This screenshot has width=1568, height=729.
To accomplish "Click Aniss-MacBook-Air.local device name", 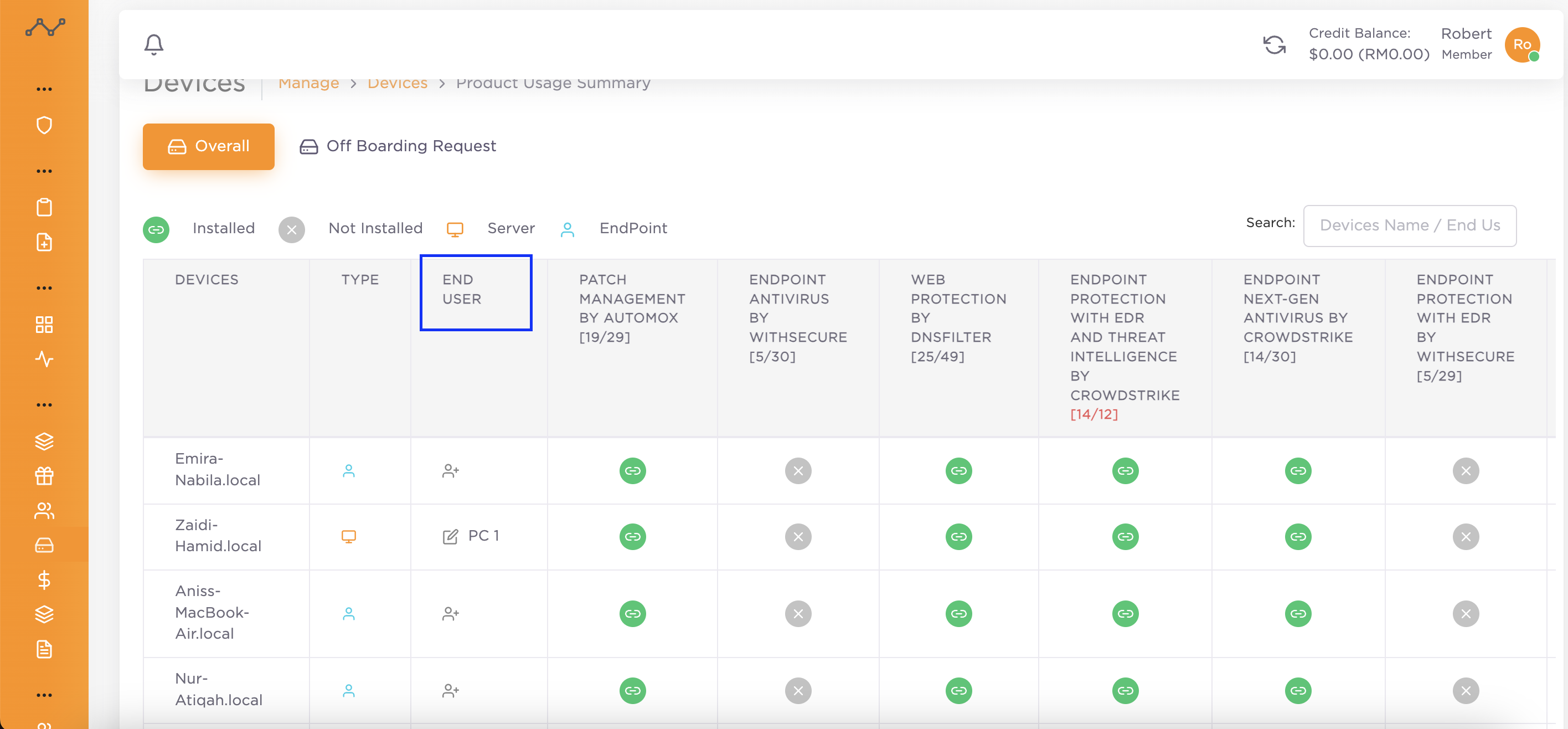I will [212, 613].
